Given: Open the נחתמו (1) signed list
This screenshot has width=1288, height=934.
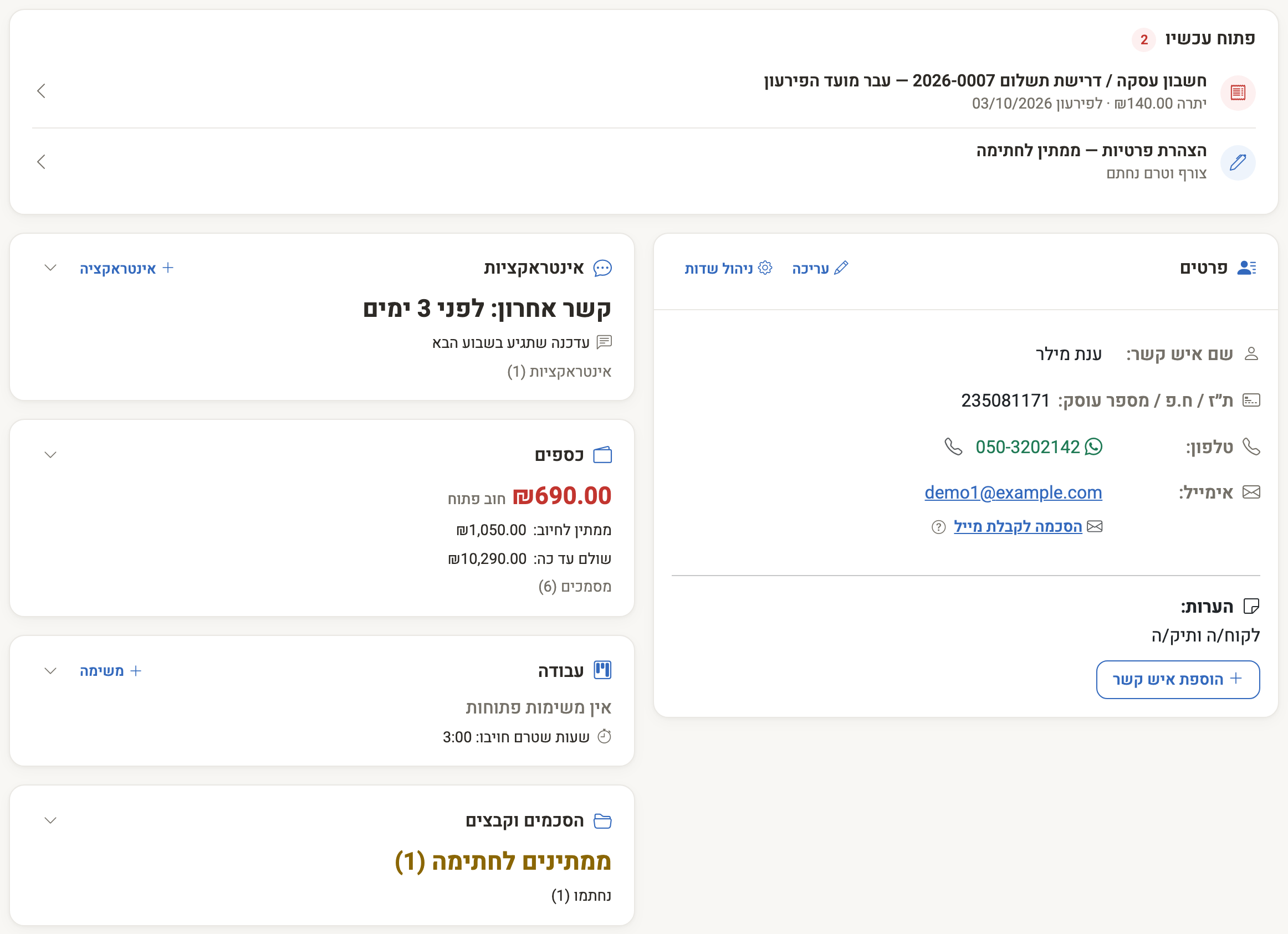Looking at the screenshot, I should click(581, 895).
